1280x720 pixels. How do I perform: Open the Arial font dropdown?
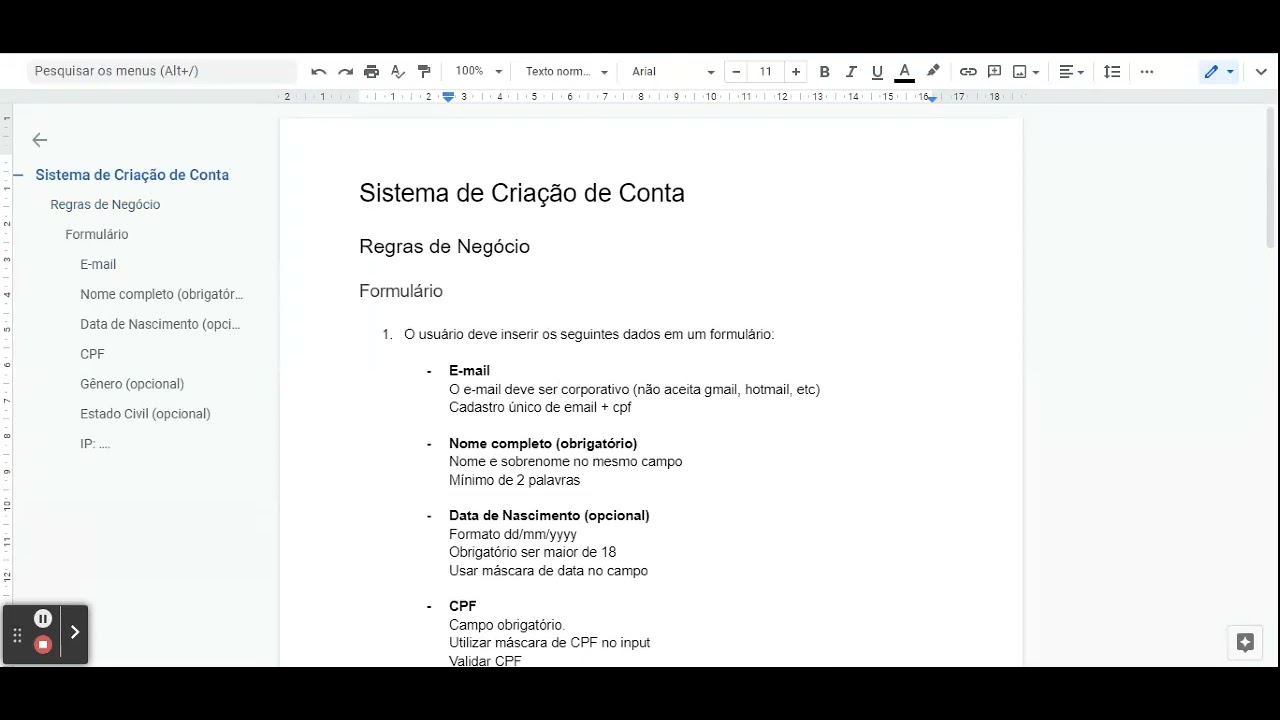pyautogui.click(x=670, y=71)
